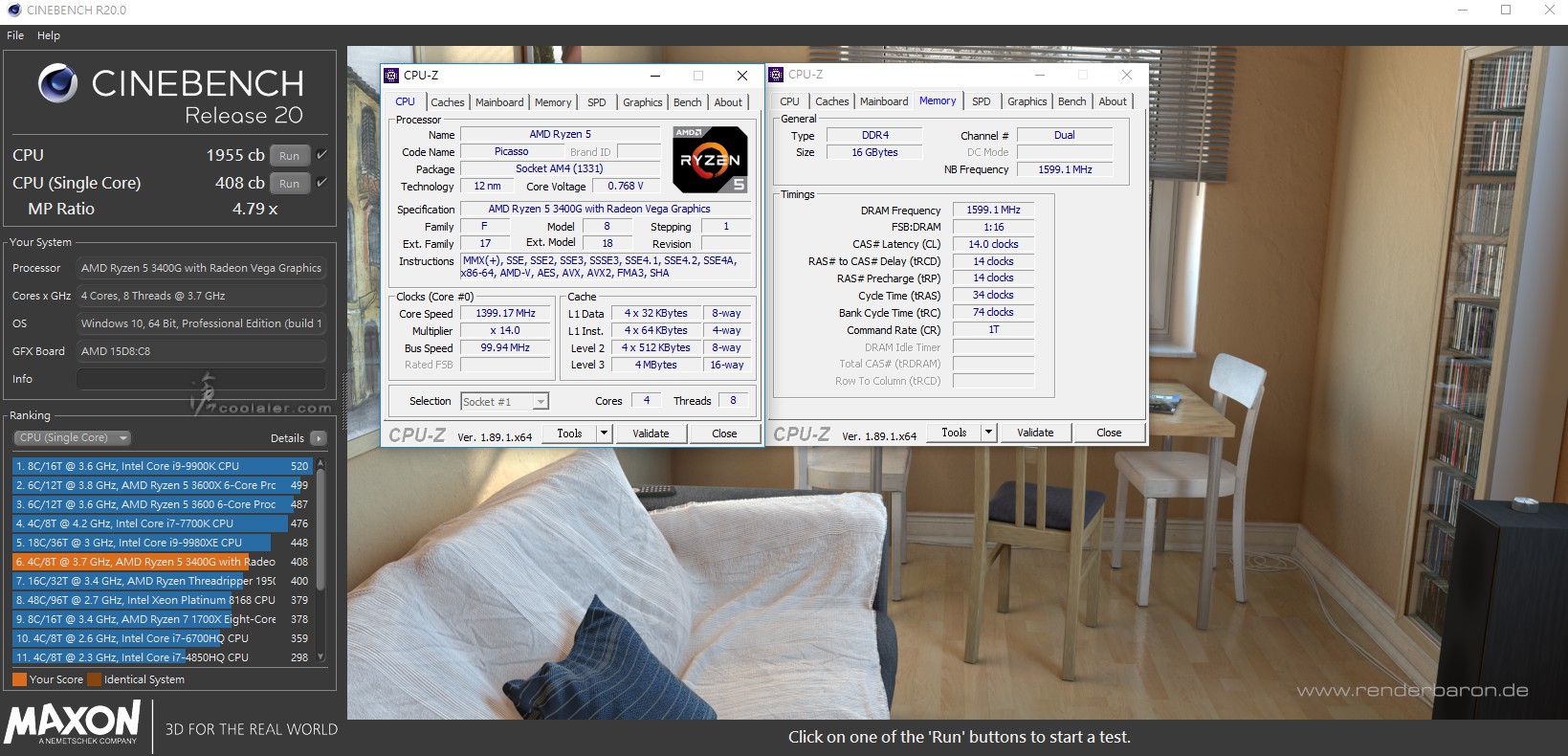The image size is (1568, 756).
Task: Click Validate in the left CPU-Z window
Action: [651, 434]
